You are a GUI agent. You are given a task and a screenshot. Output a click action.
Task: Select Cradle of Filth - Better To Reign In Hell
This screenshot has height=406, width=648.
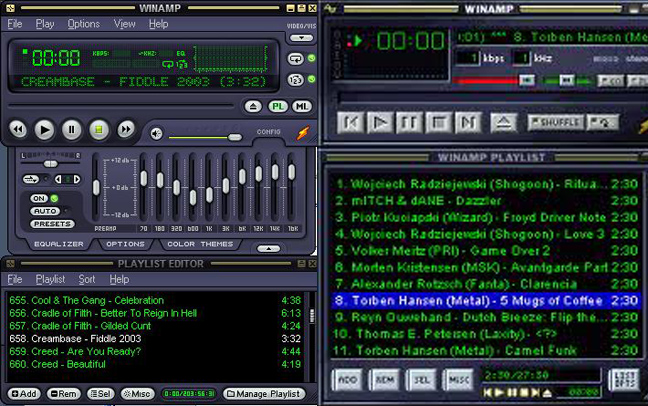point(155,313)
